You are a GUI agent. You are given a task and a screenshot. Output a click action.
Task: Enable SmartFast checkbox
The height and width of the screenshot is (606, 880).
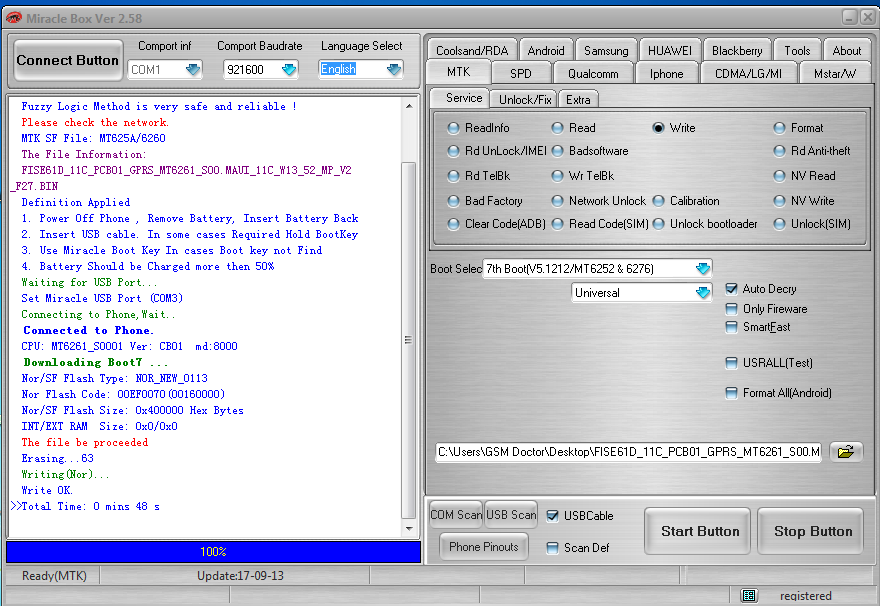(731, 327)
